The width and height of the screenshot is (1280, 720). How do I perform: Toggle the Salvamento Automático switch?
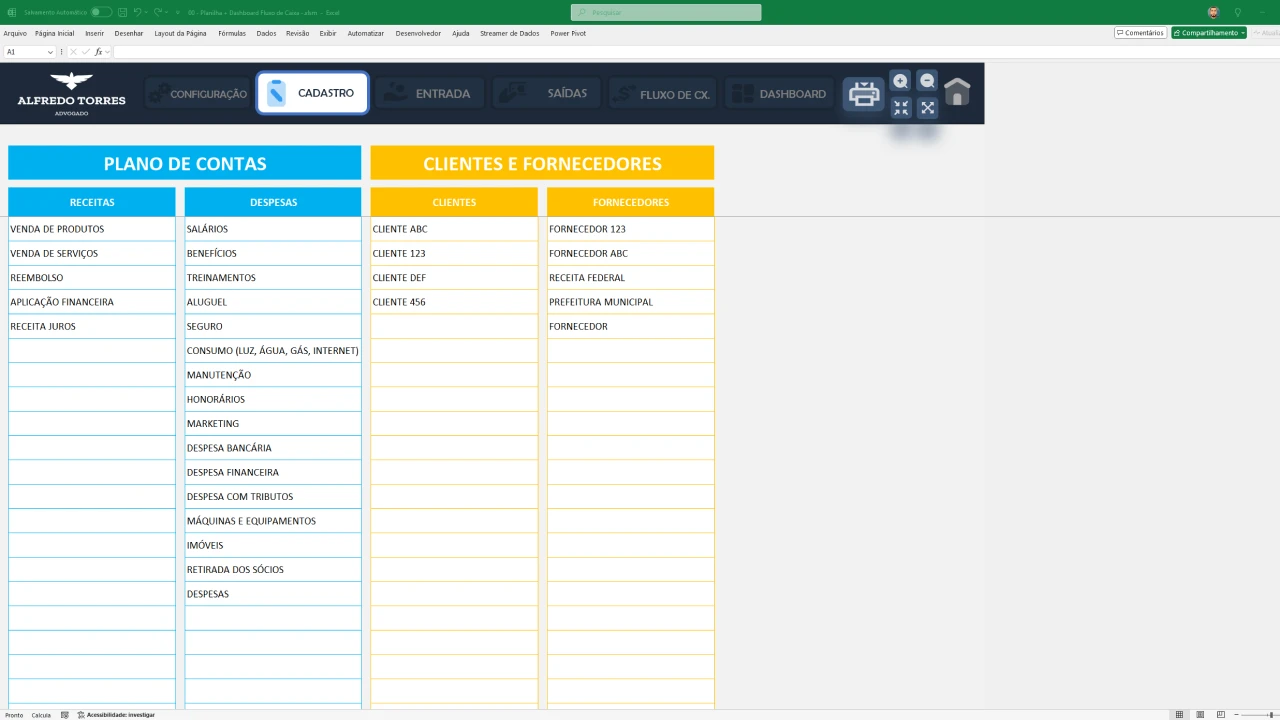tap(101, 12)
